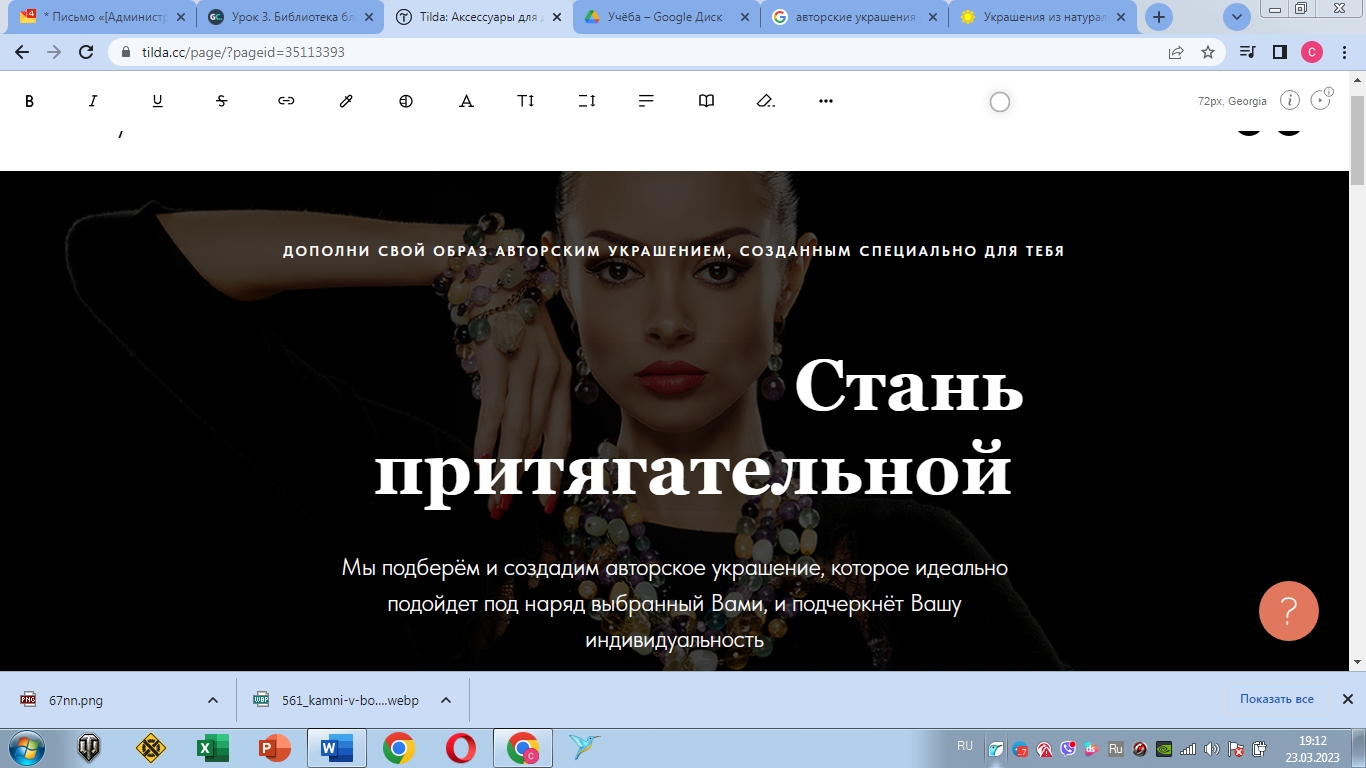Toggle the Chrome side panel
Screen dimensions: 1366x768
(1279, 52)
